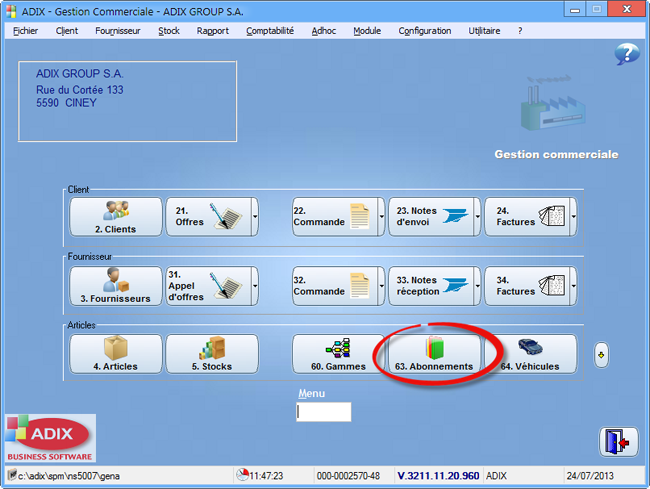Click the exit door icon button
This screenshot has height=489, width=650.
(x=618, y=442)
